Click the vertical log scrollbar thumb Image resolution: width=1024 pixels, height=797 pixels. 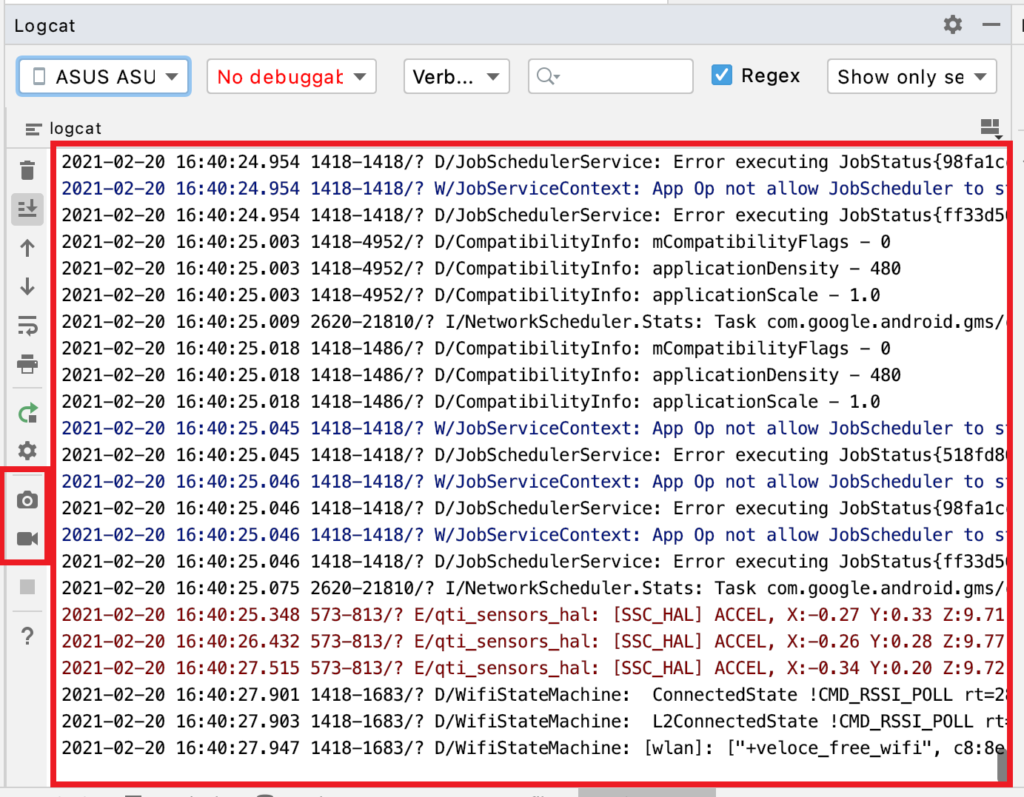coord(1002,764)
